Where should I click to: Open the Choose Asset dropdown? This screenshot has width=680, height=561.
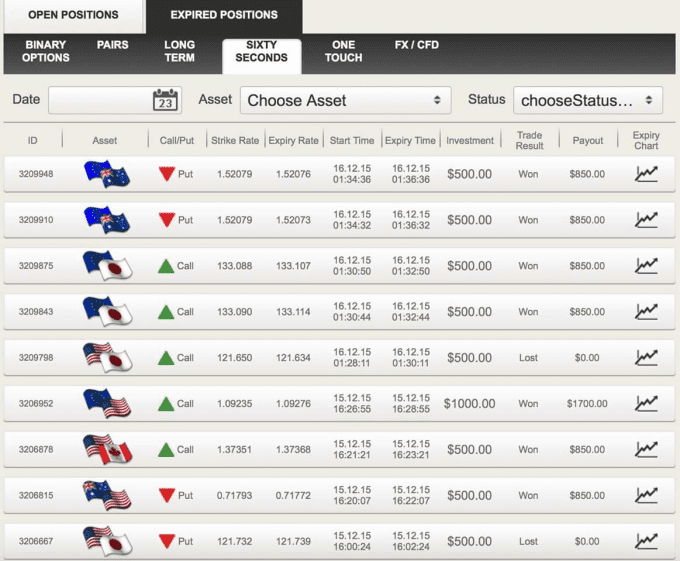click(346, 100)
